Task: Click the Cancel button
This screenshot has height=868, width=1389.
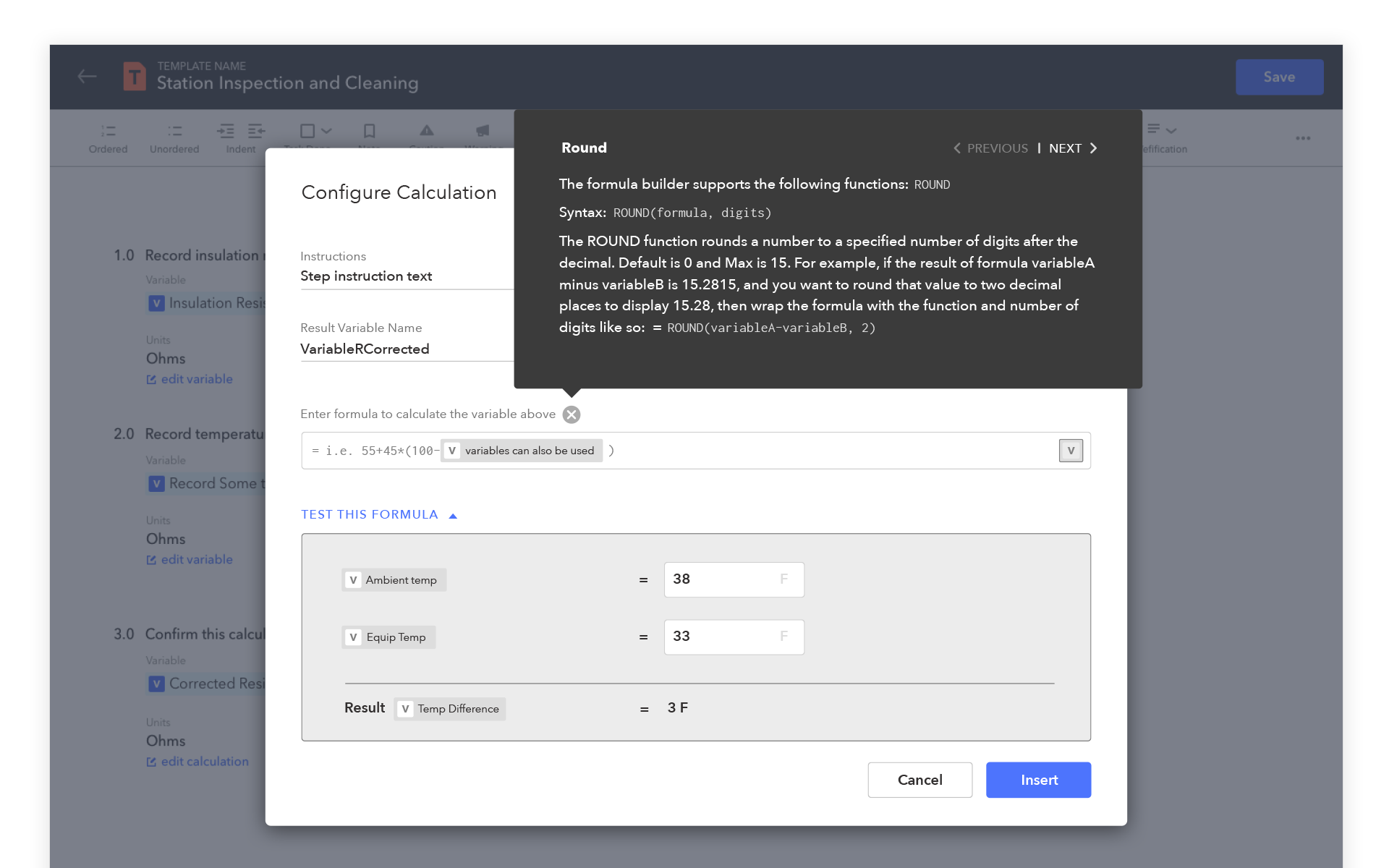Action: click(919, 780)
